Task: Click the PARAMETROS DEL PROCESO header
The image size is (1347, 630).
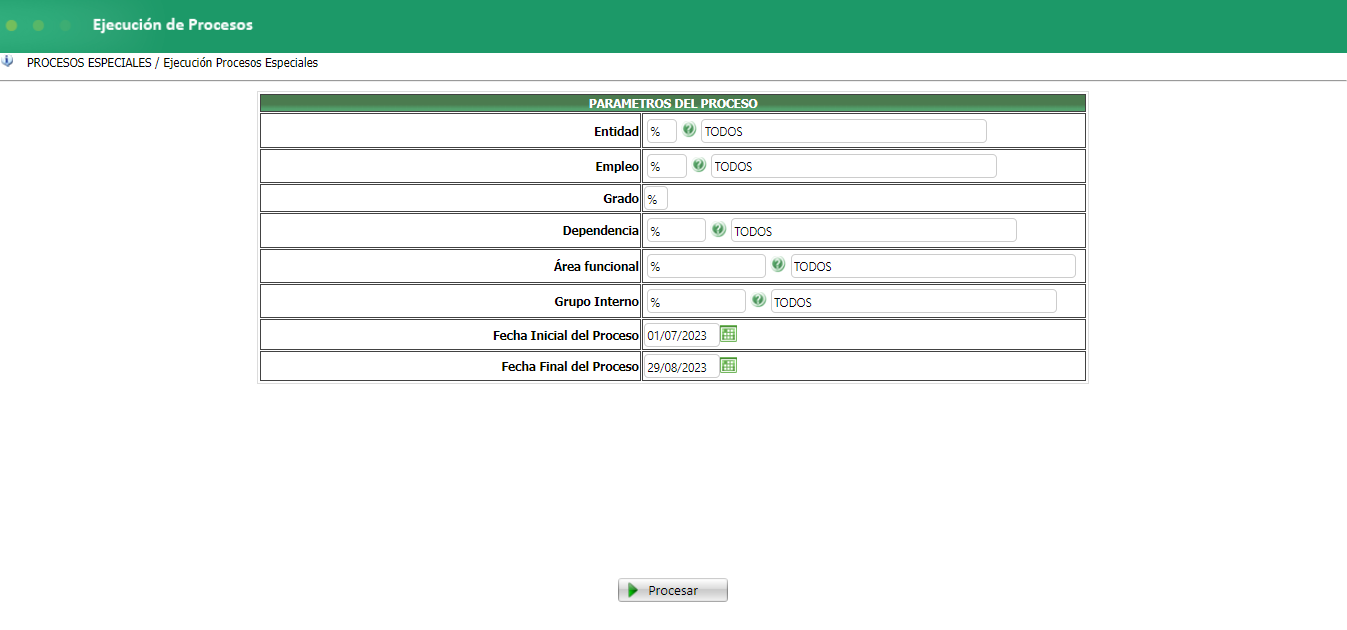Action: pyautogui.click(x=673, y=103)
